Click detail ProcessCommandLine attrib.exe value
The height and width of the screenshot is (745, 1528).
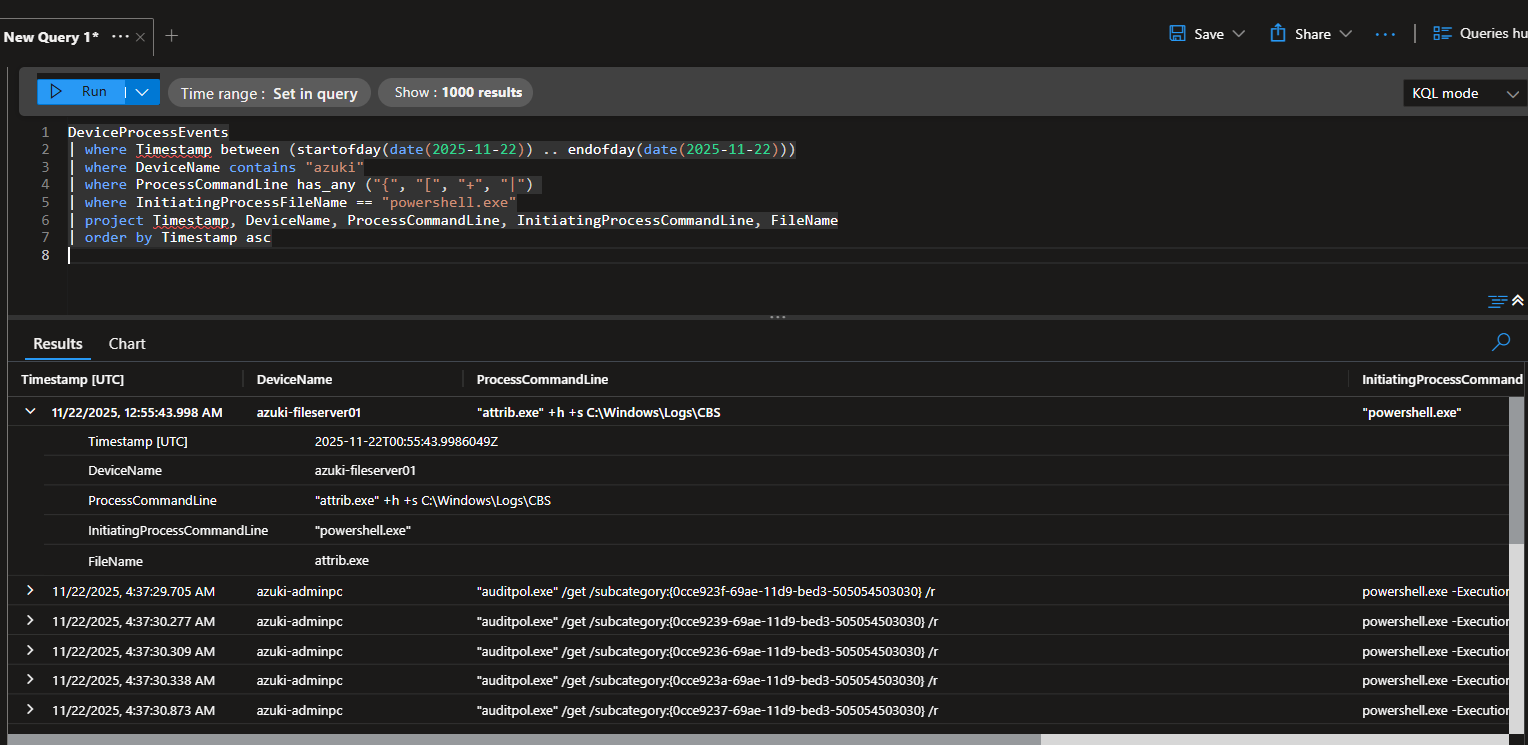point(432,500)
